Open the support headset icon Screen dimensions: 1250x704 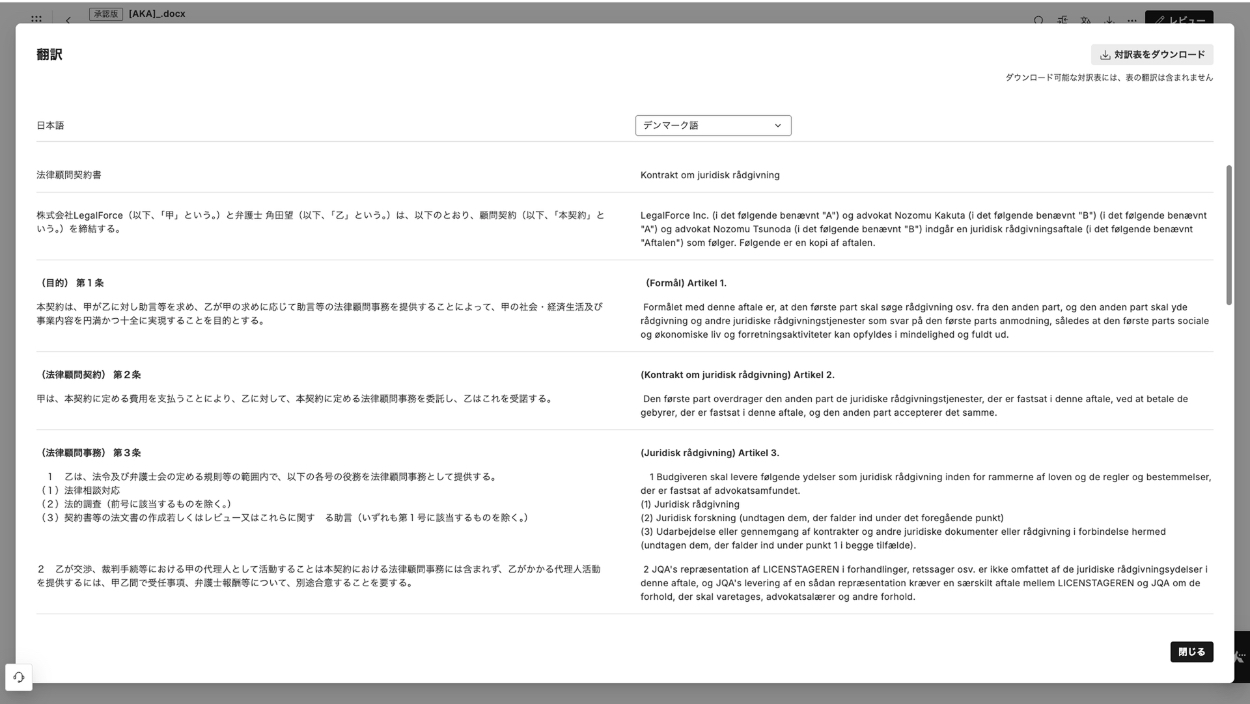19,677
